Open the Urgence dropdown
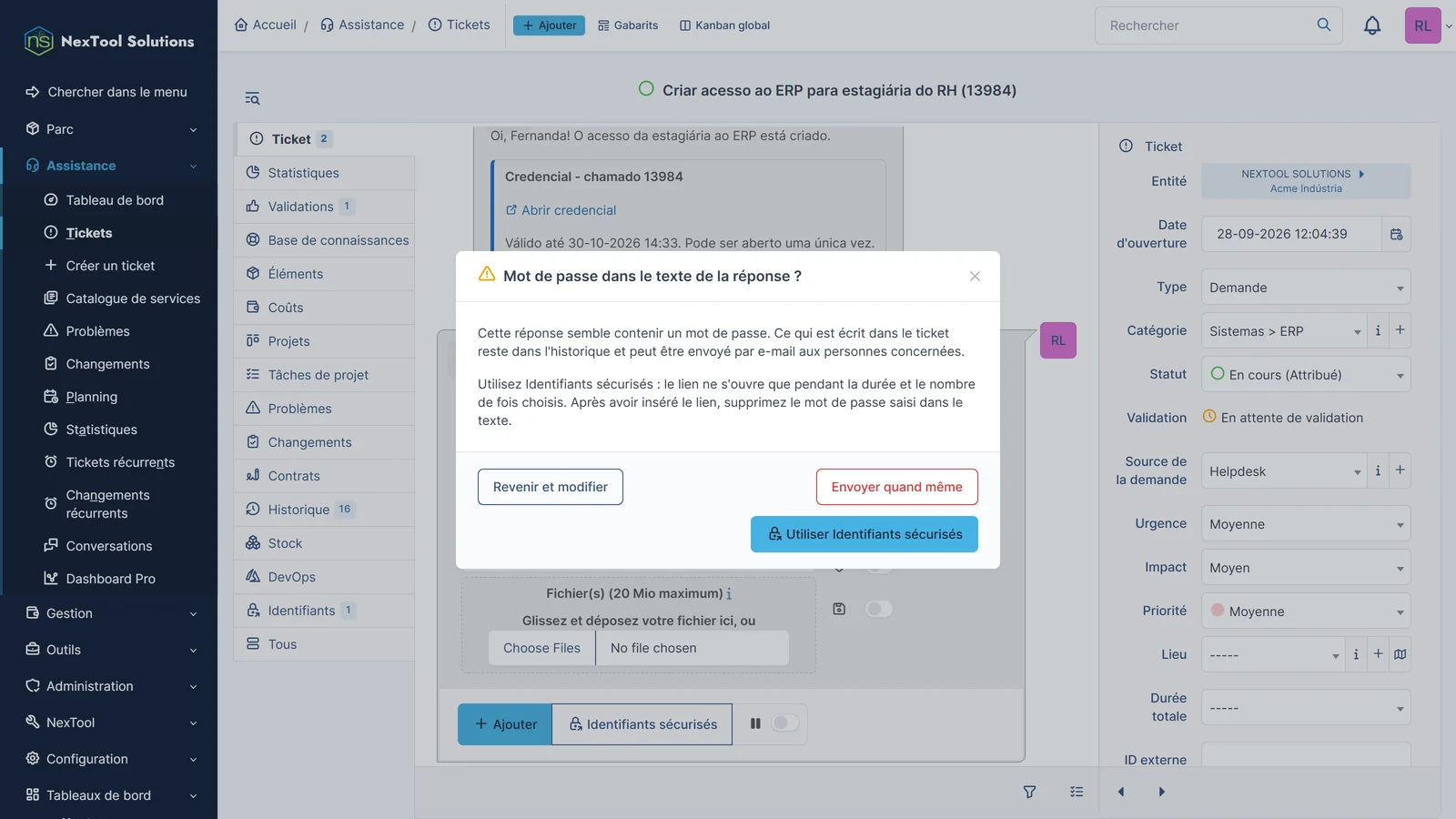Image resolution: width=1456 pixels, height=819 pixels. [x=1306, y=524]
